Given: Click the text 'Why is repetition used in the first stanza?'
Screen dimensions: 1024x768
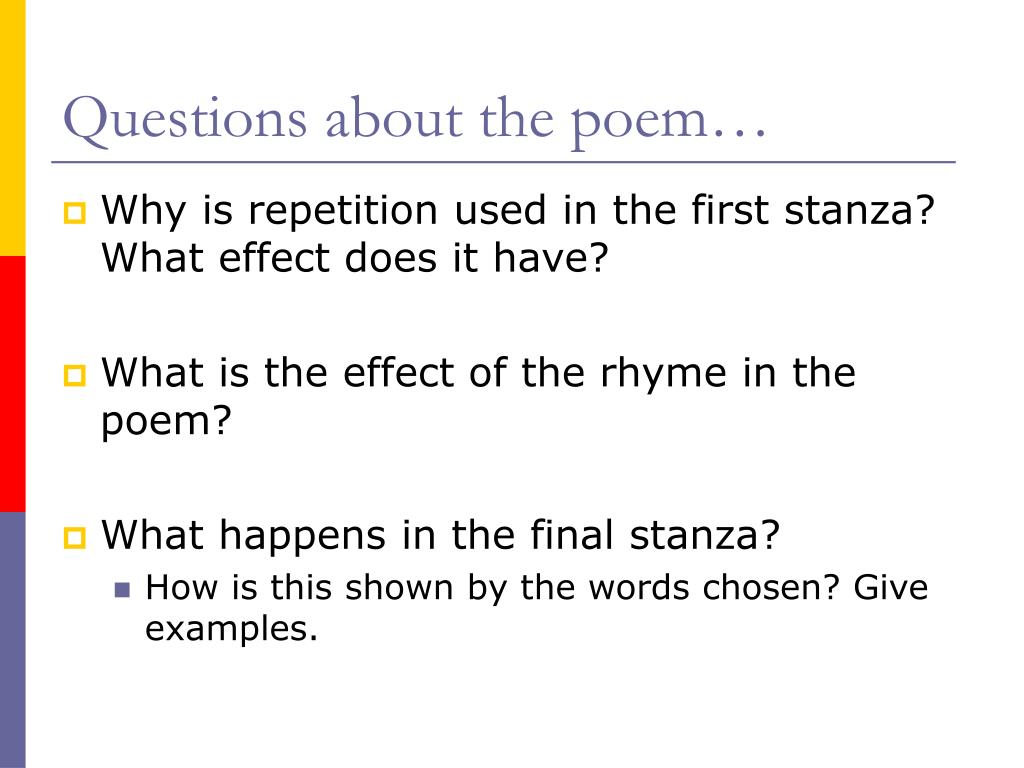Looking at the screenshot, I should click(x=518, y=211).
